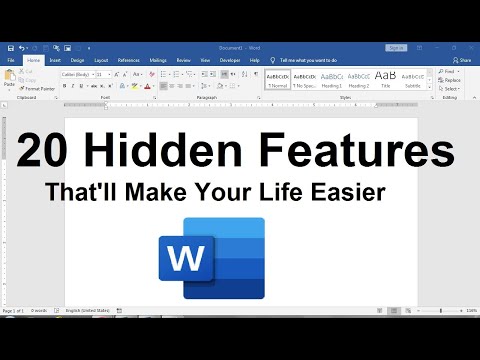Apply subscript formatting

point(103,86)
